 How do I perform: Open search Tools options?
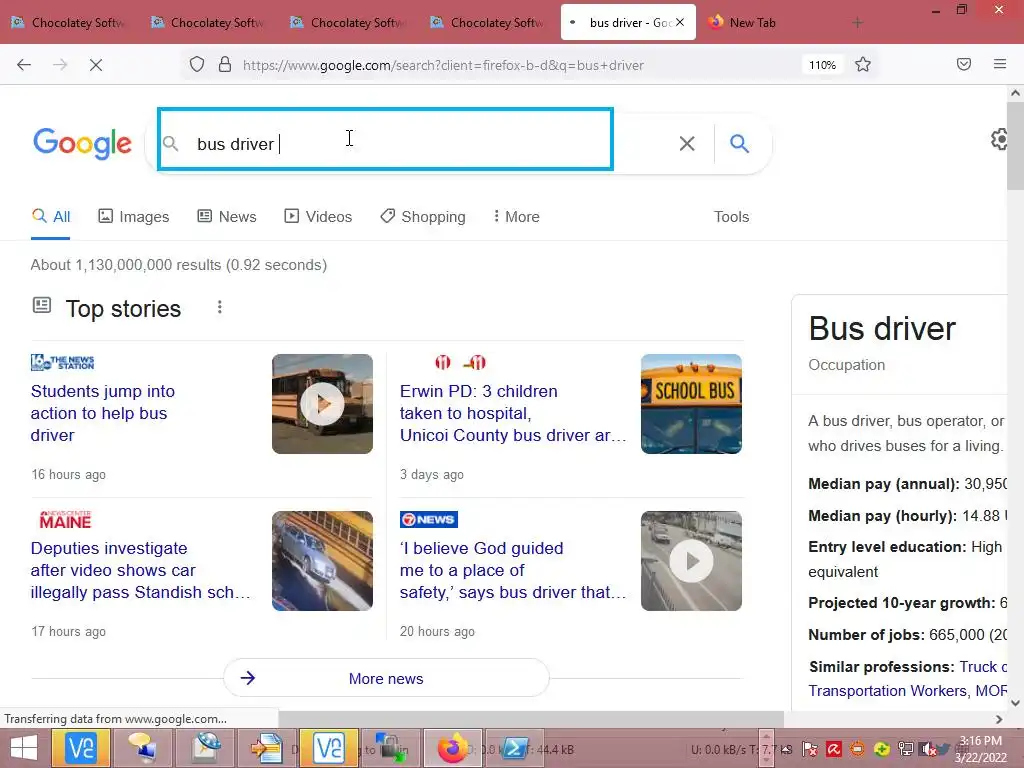tap(731, 217)
